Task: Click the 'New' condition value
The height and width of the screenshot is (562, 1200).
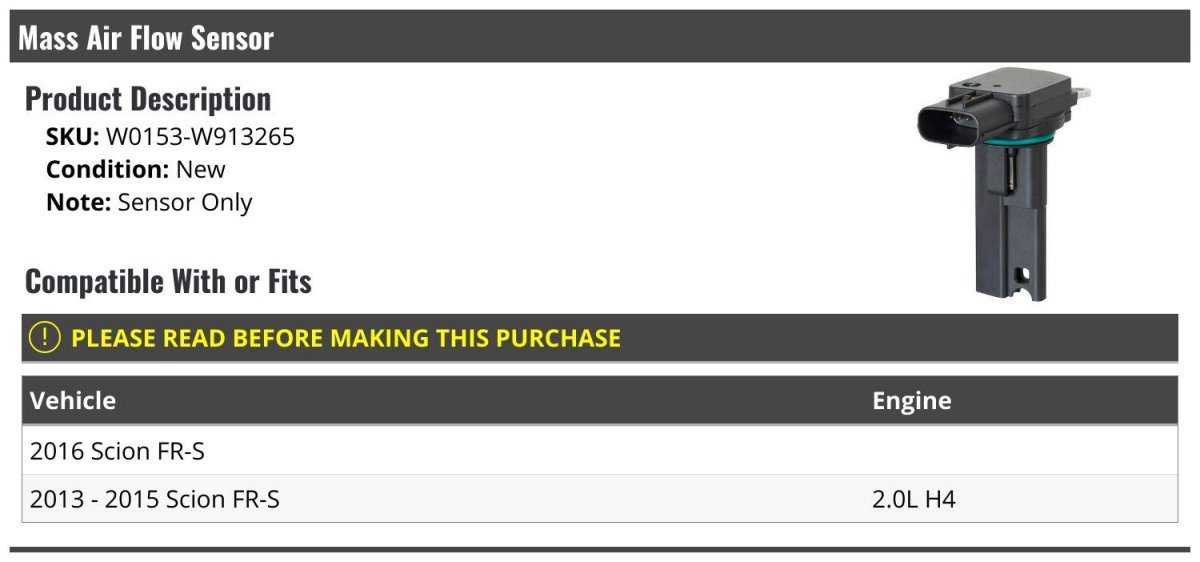Action: (201, 170)
